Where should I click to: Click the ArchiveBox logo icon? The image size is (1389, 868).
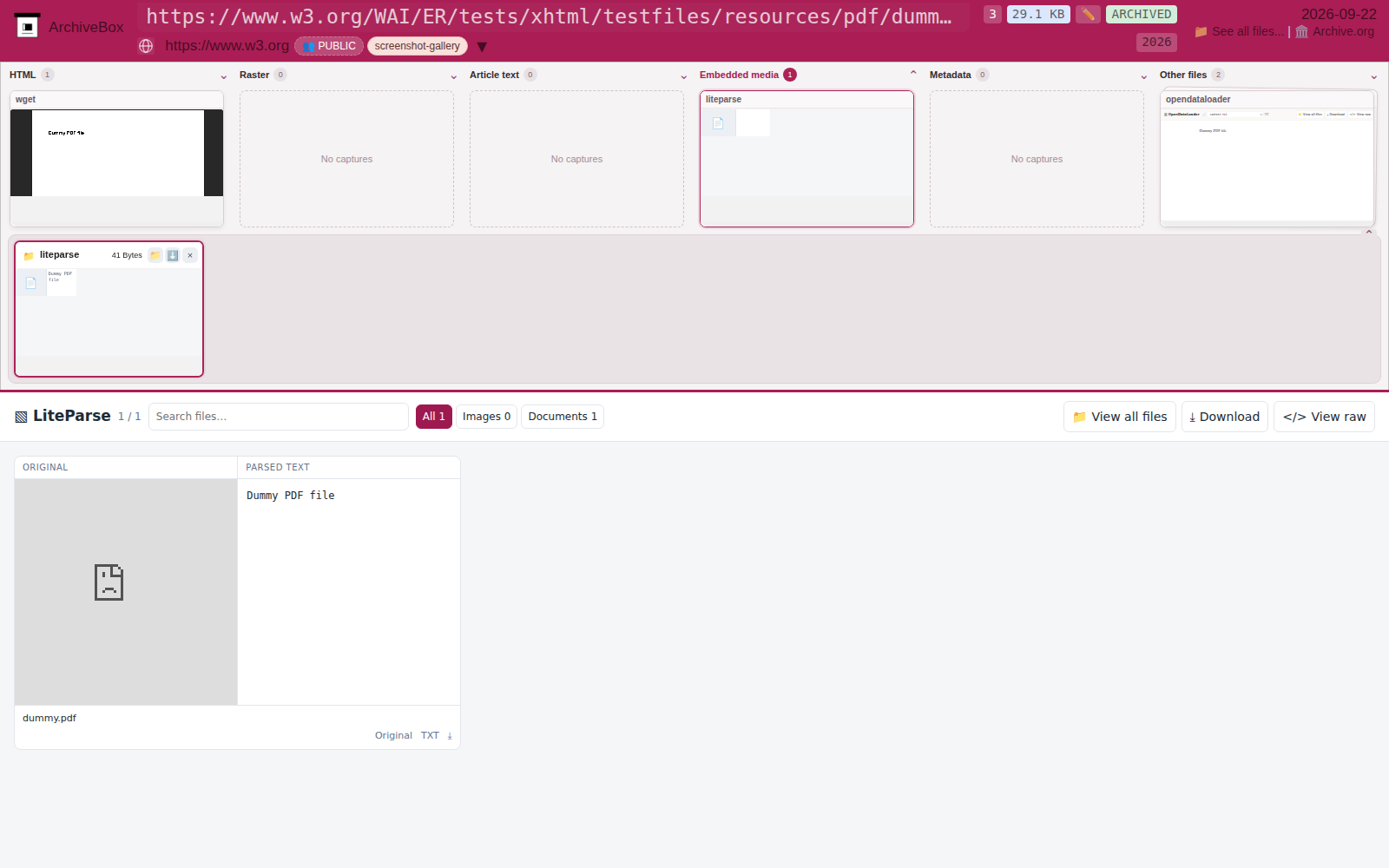(x=27, y=26)
